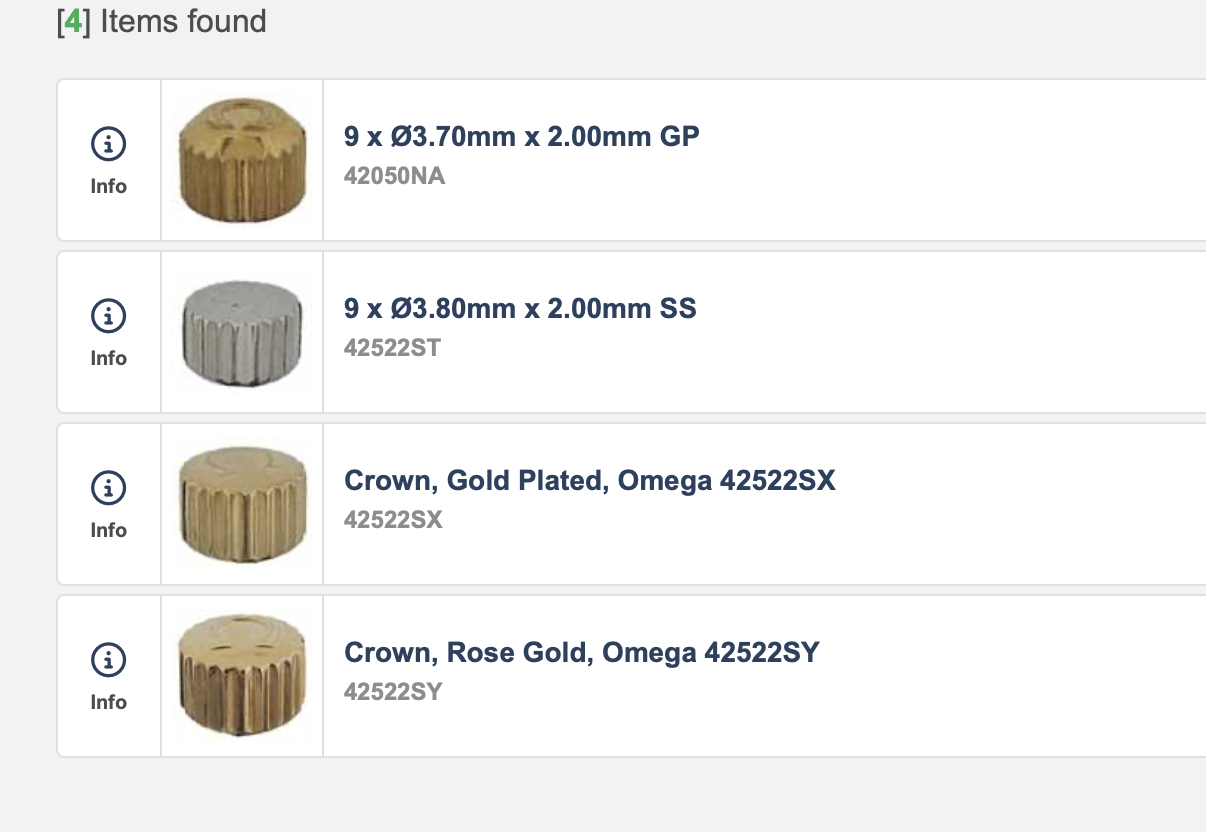
Task: Click the grey part number 42522SY
Action: 392,692
